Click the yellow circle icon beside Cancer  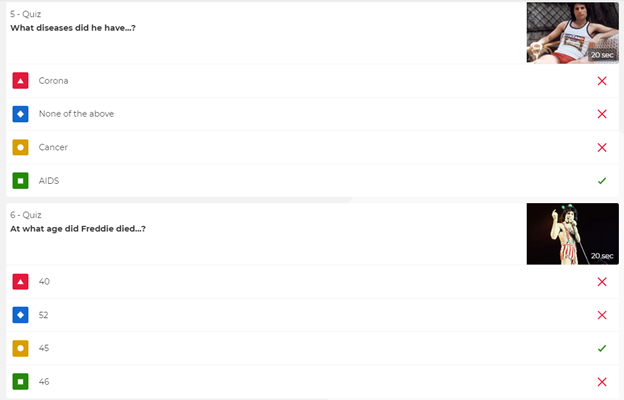[21, 147]
